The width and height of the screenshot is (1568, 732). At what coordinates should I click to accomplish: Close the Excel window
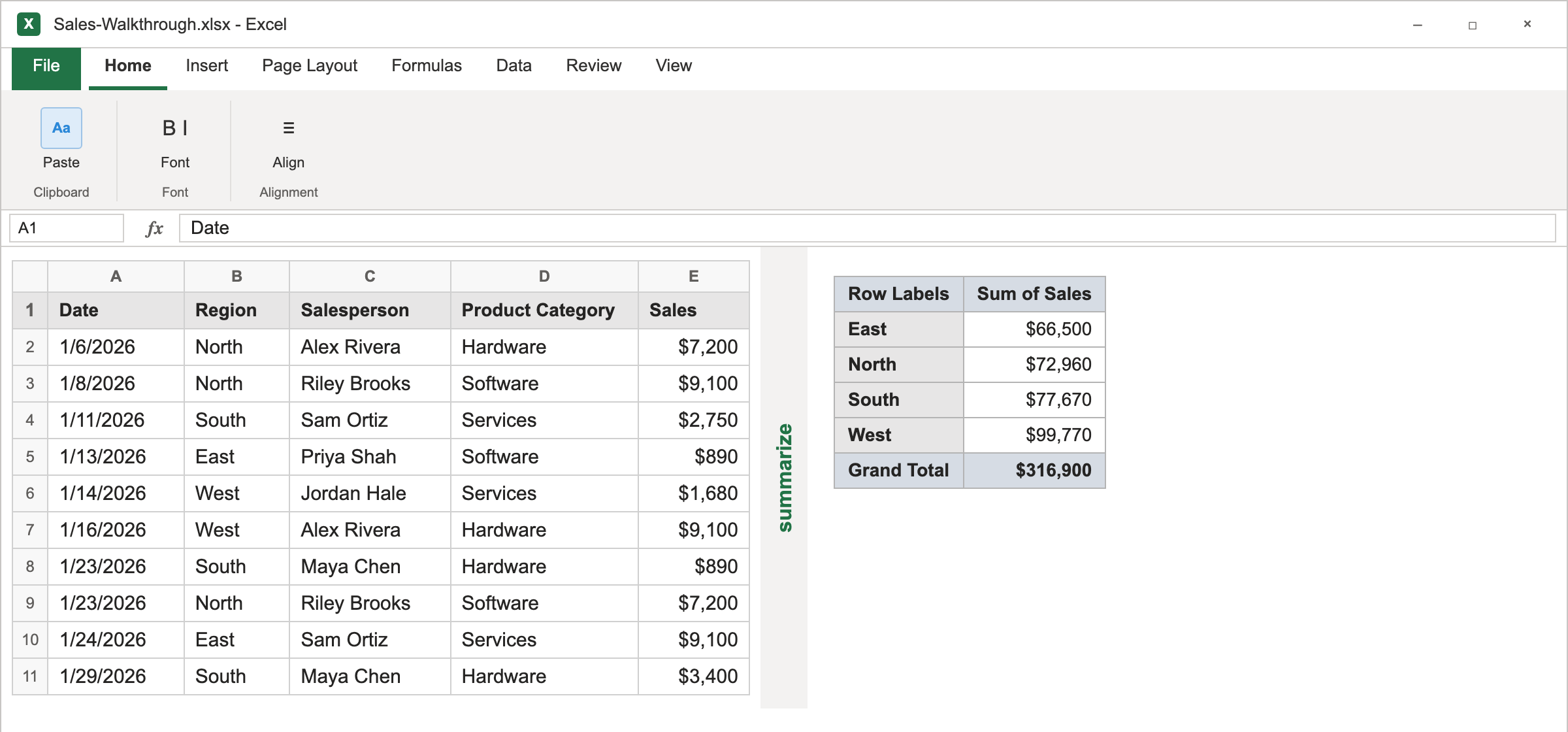[1527, 25]
